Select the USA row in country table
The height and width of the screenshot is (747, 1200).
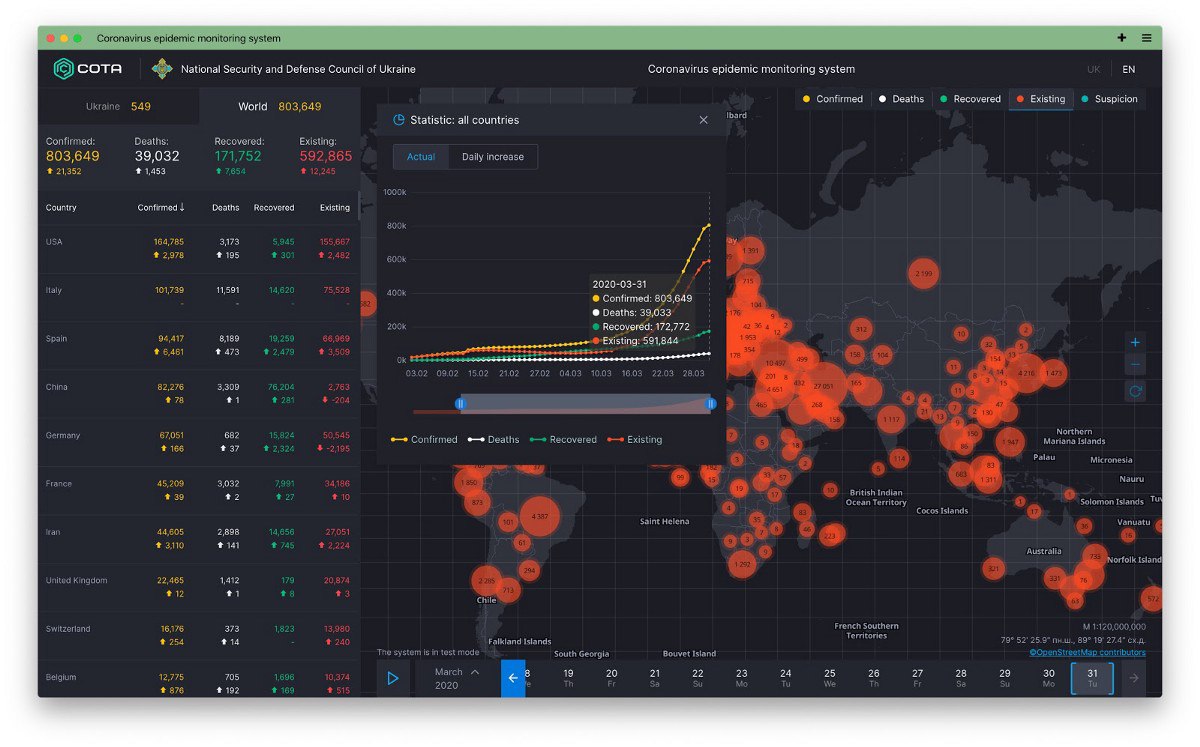tap(198, 249)
